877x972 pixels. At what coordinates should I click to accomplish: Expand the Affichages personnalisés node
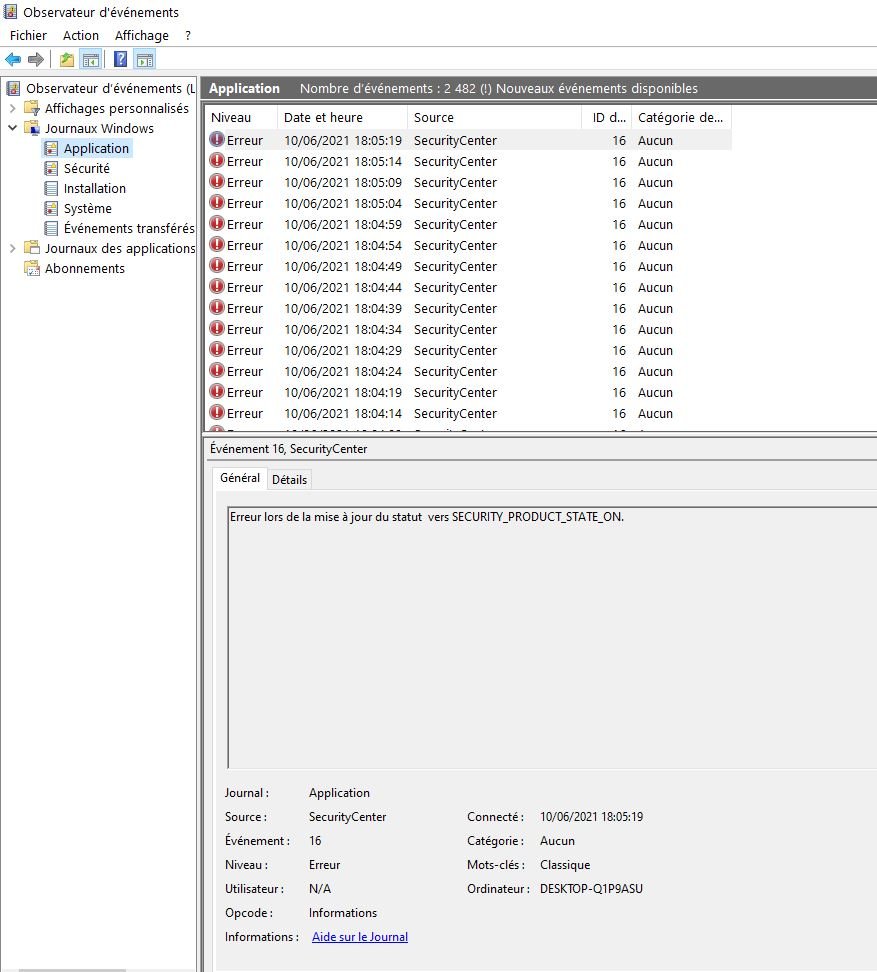coord(13,108)
